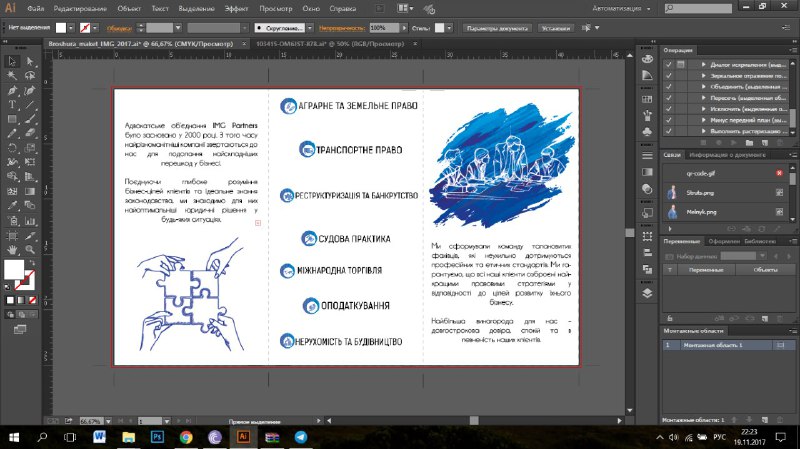
Task: Open the Color palette panel icon
Action: coord(647,59)
